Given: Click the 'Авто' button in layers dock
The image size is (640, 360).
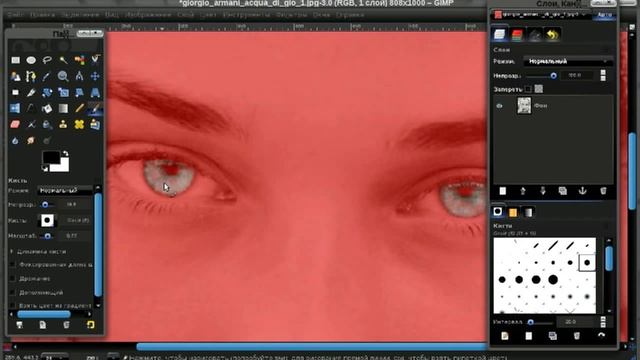Looking at the screenshot, I should [x=604, y=15].
